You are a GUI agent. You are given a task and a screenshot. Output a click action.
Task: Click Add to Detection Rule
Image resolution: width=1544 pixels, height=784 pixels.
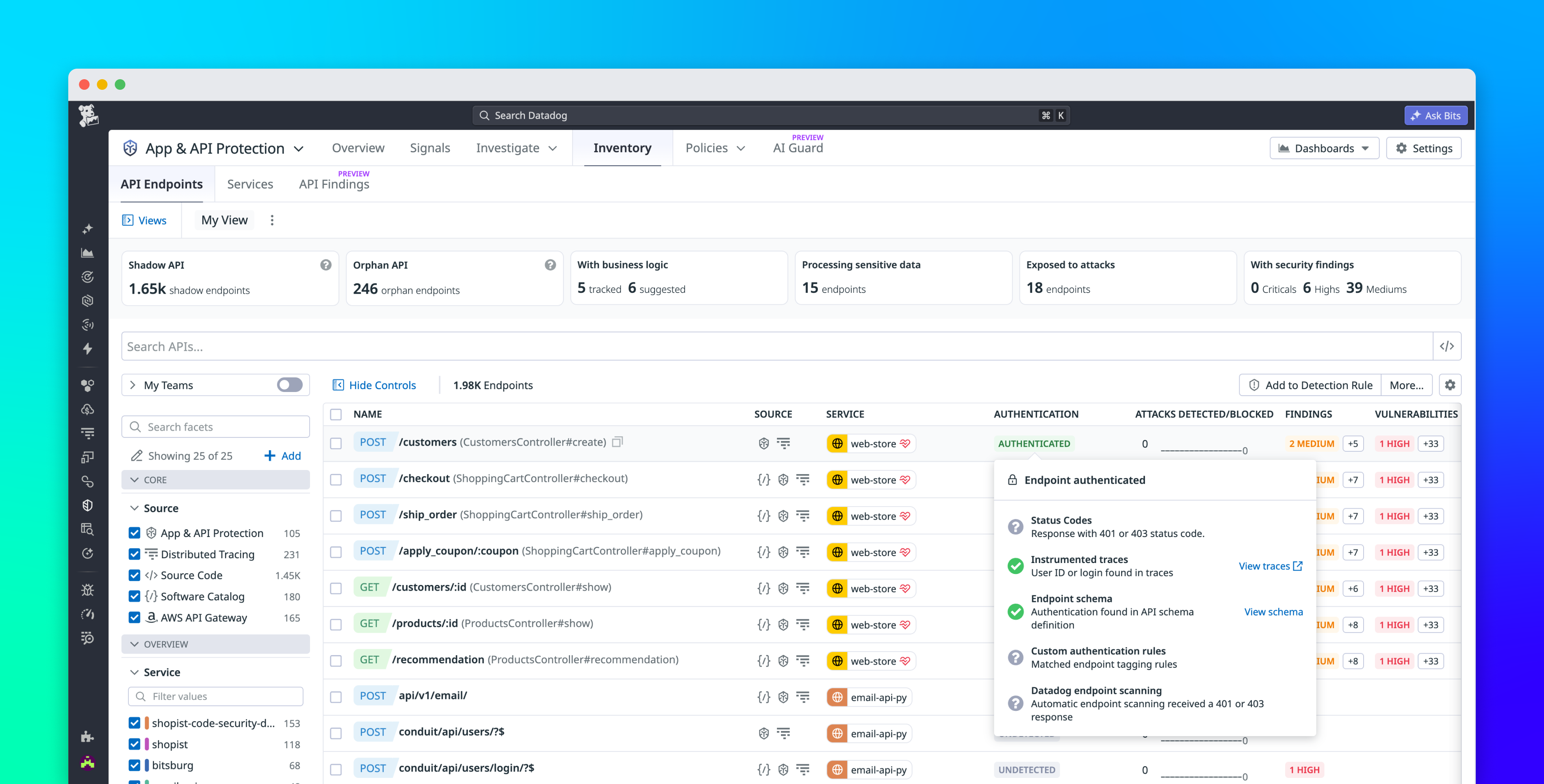point(1310,385)
